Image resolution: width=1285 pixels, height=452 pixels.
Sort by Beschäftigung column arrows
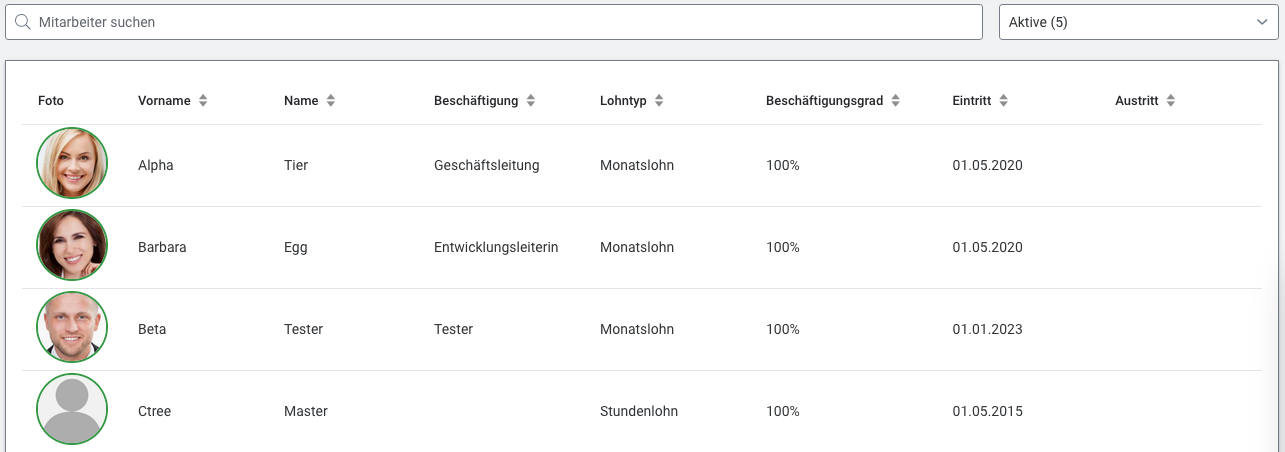tap(531, 101)
